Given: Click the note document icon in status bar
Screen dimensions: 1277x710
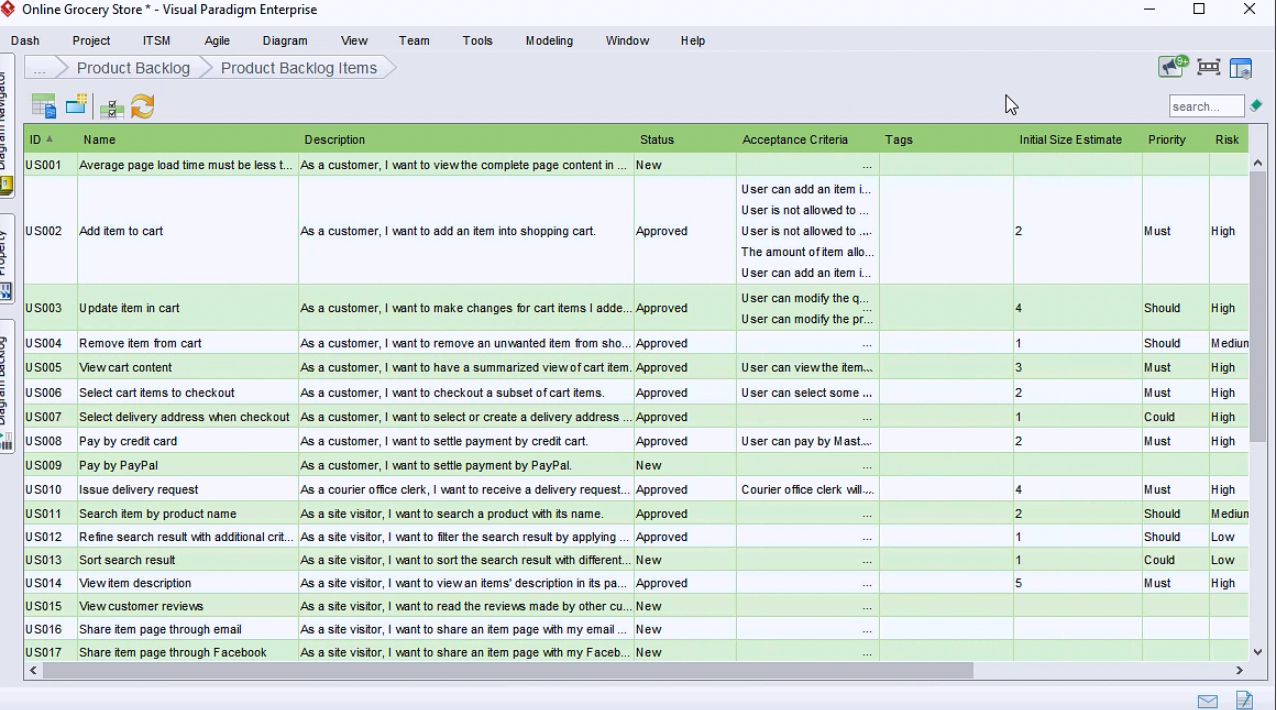Looking at the screenshot, I should [x=1244, y=700].
